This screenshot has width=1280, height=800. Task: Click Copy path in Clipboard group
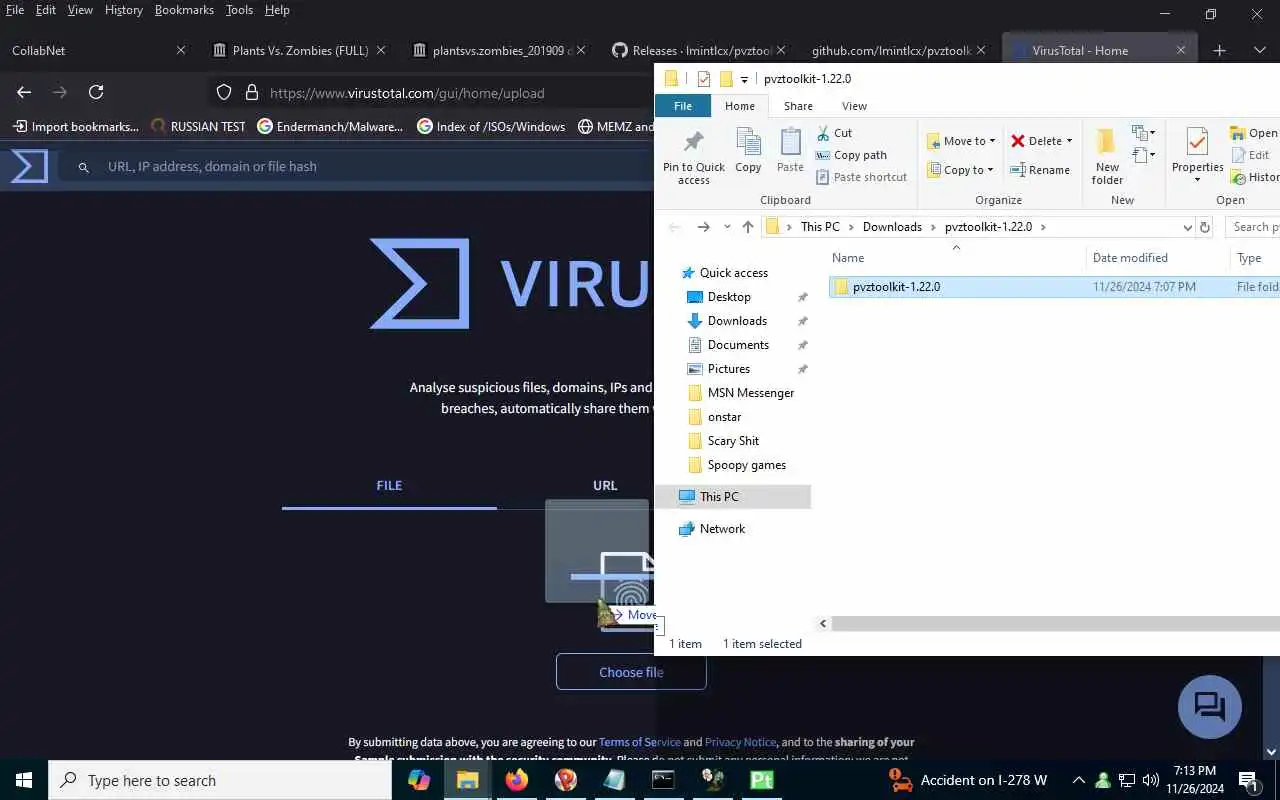(x=851, y=155)
